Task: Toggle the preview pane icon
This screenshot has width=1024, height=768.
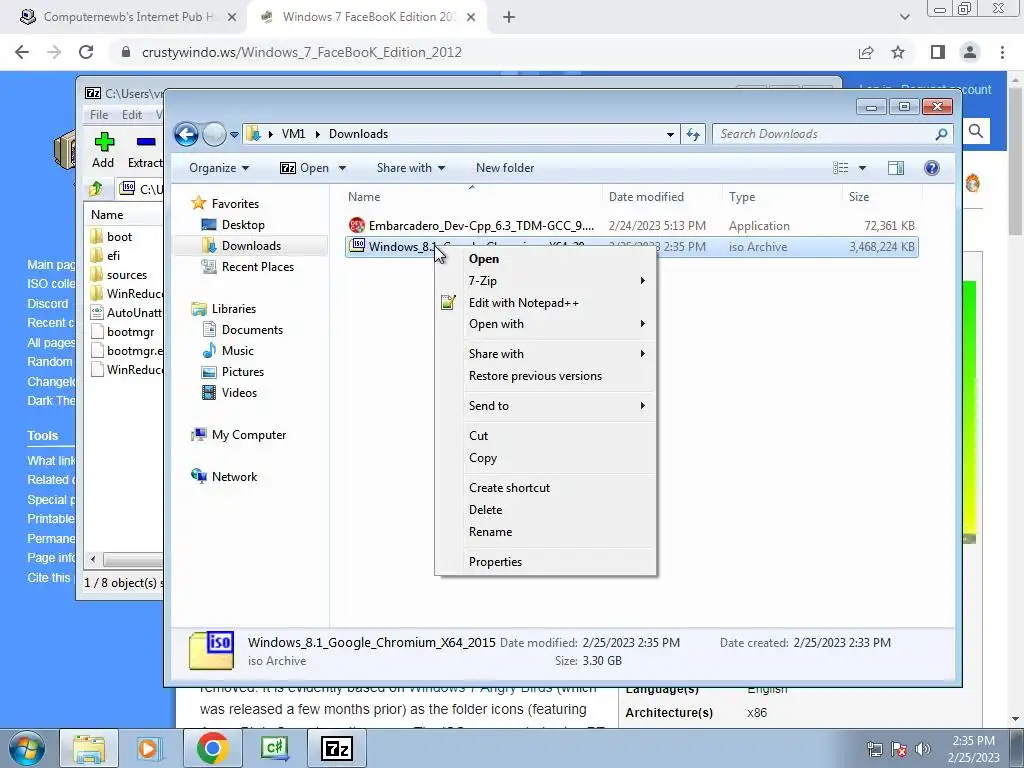Action: click(x=896, y=168)
